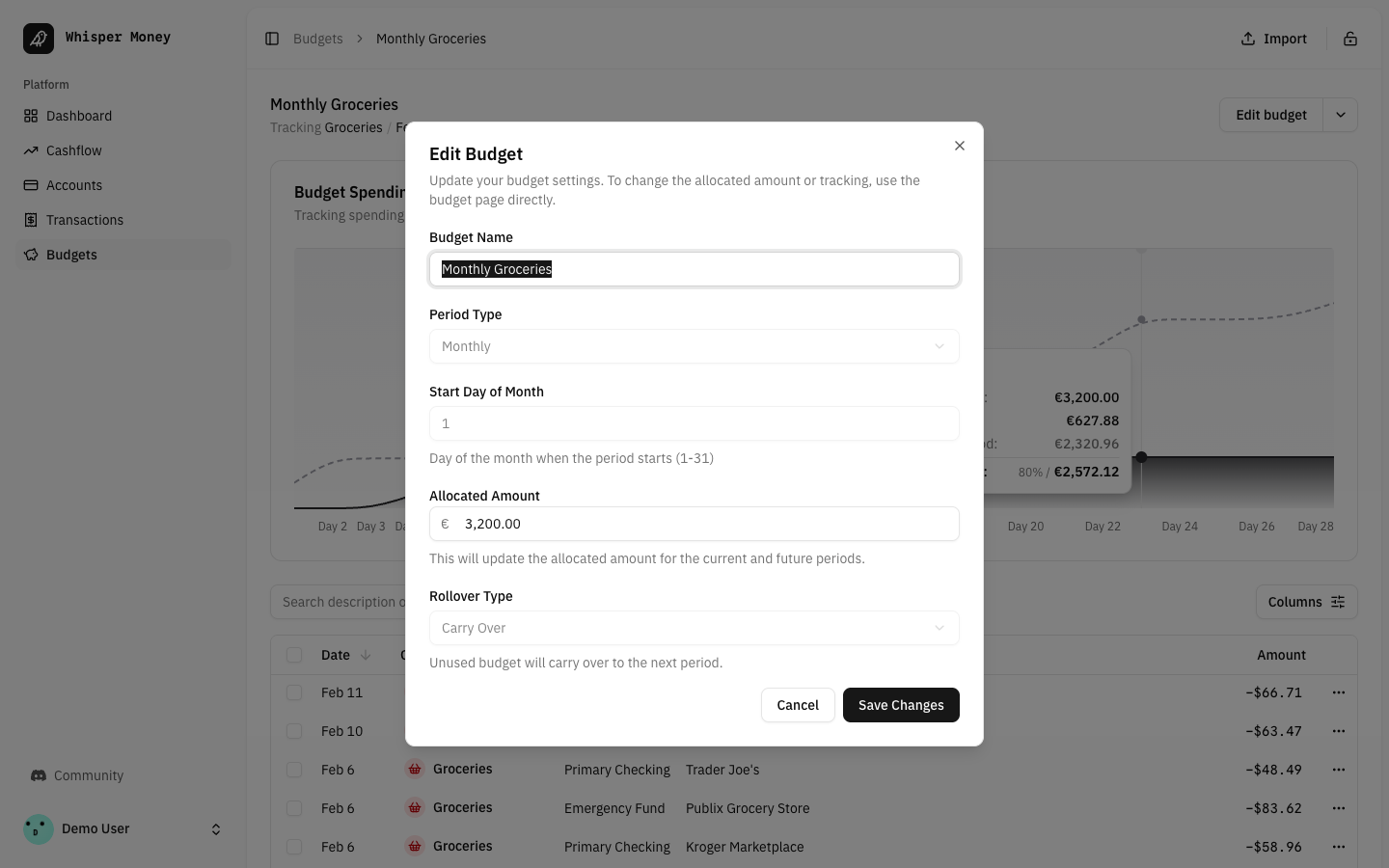The image size is (1389, 868).
Task: Expand the Edit budget split-button chevron
Action: click(1340, 115)
